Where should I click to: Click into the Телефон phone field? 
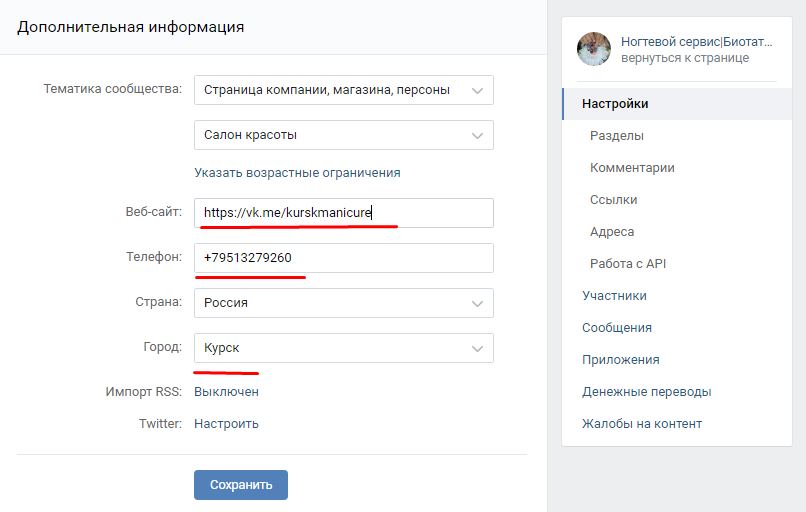click(x=343, y=258)
